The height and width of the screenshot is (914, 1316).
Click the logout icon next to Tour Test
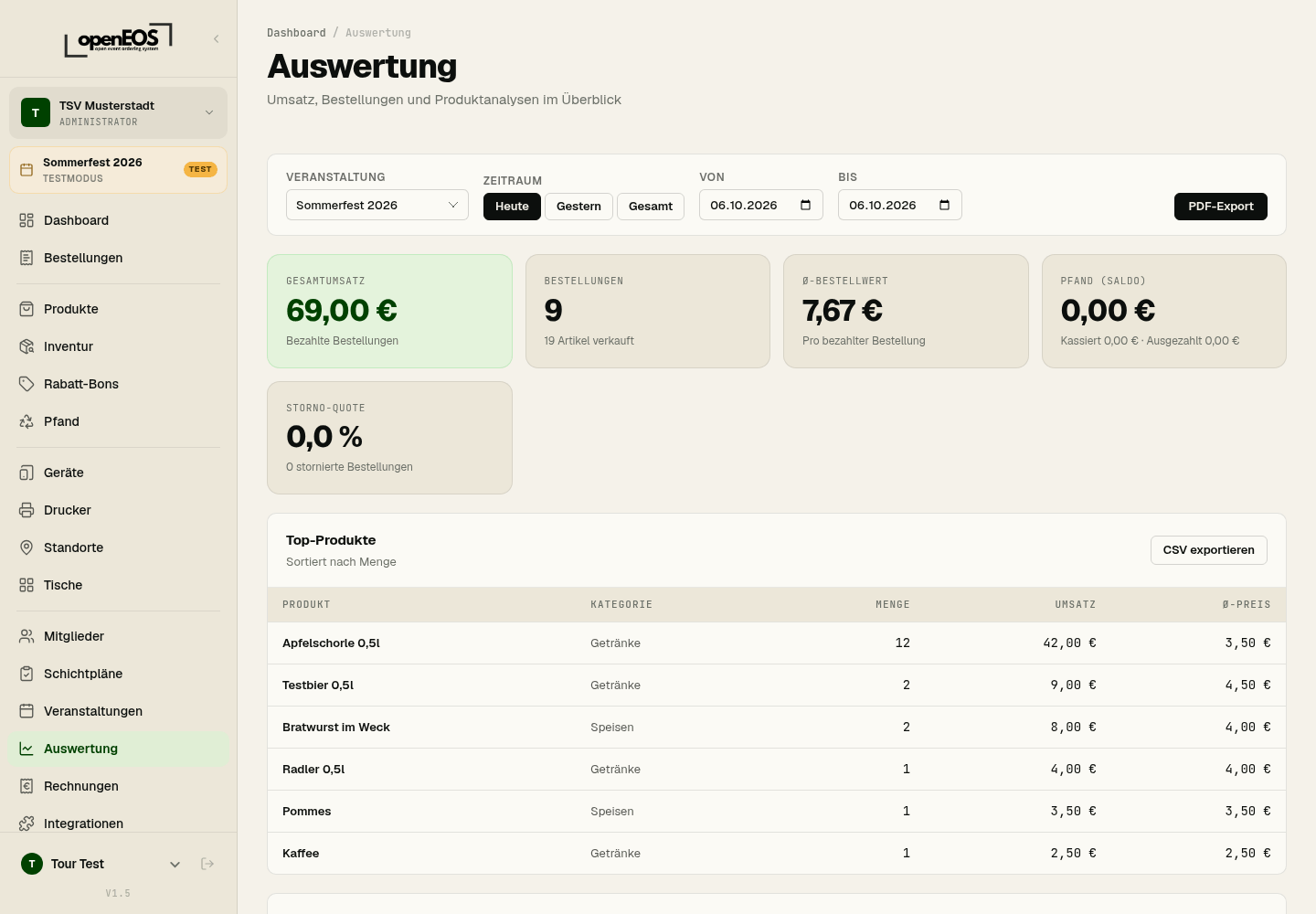[x=207, y=864]
